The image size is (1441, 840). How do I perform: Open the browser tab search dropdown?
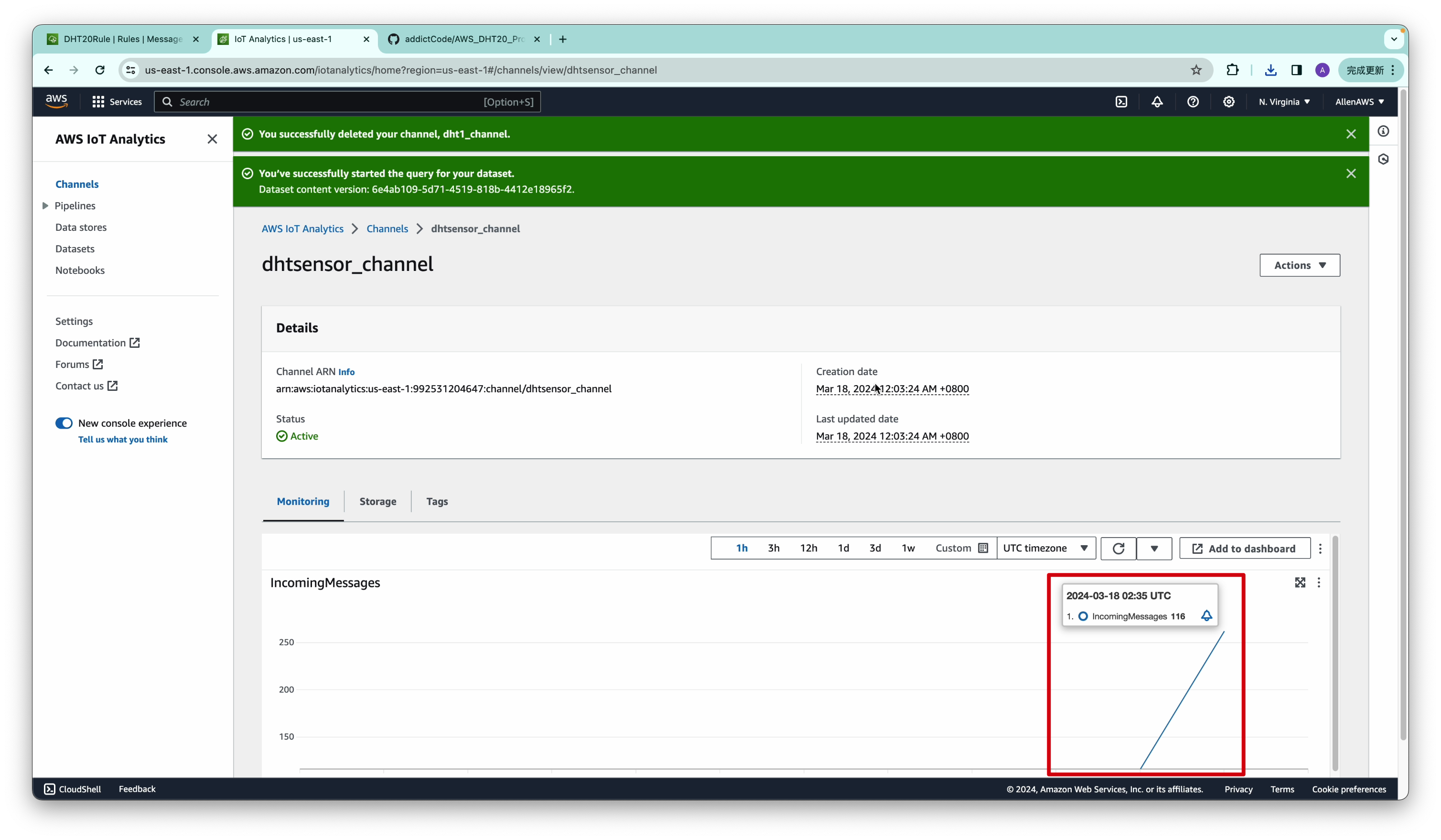(x=1394, y=39)
